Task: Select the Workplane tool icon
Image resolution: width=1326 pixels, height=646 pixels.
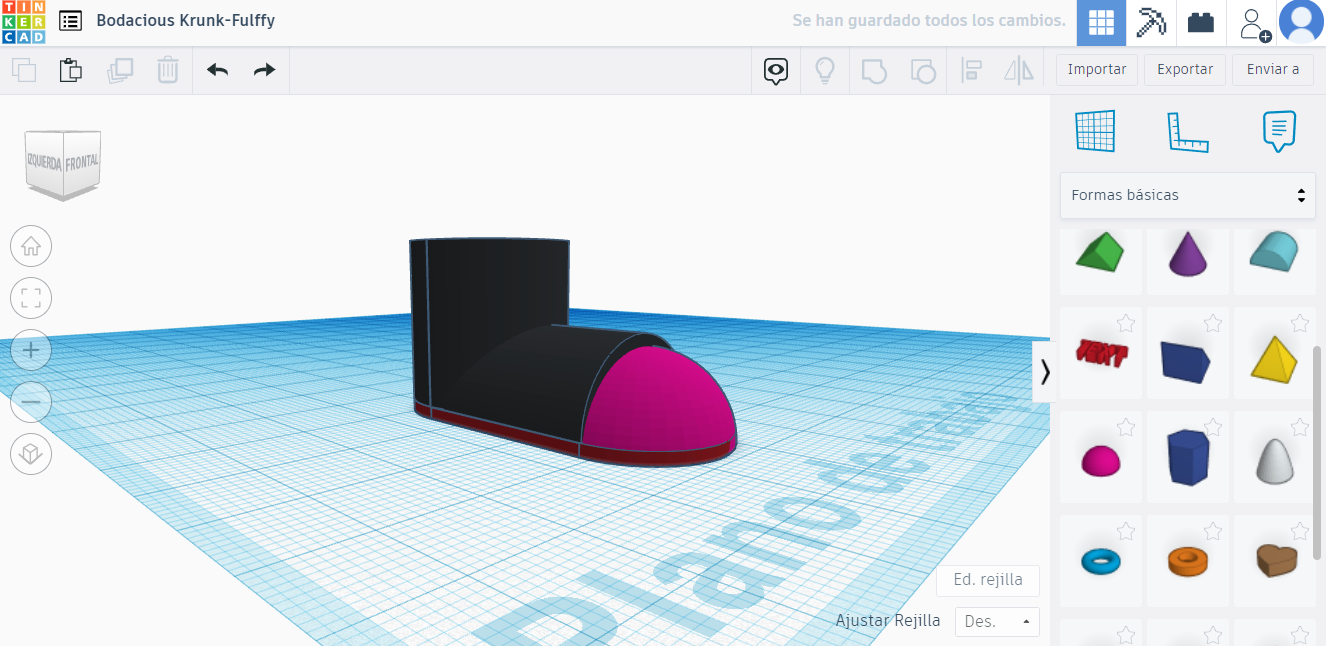Action: 1095,131
